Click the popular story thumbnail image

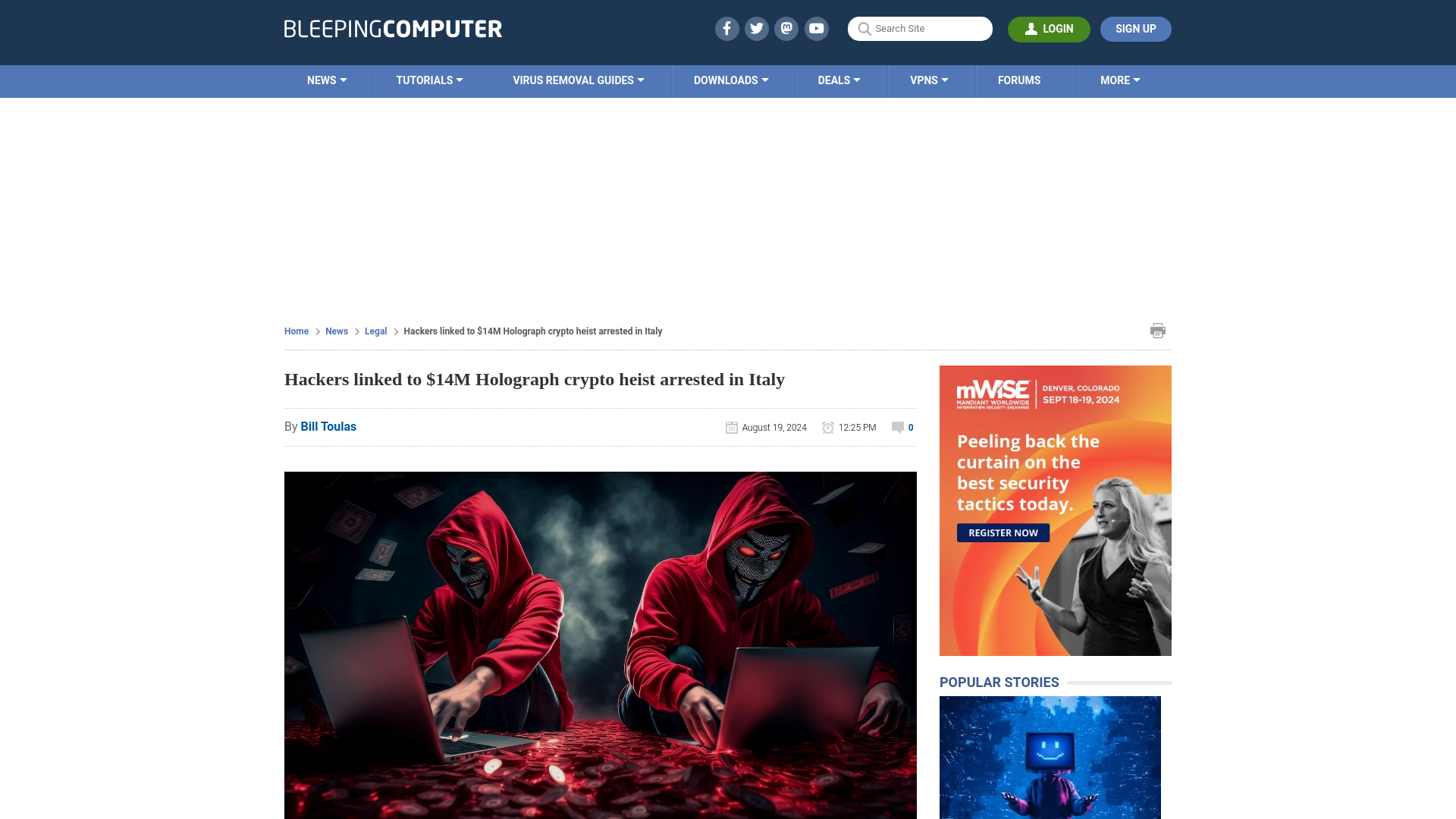(x=1050, y=757)
